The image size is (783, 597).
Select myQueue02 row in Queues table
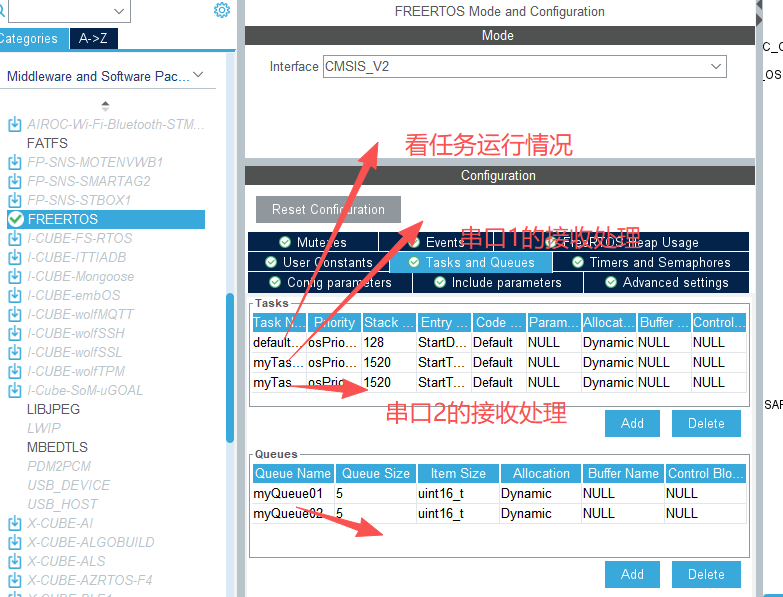499,513
